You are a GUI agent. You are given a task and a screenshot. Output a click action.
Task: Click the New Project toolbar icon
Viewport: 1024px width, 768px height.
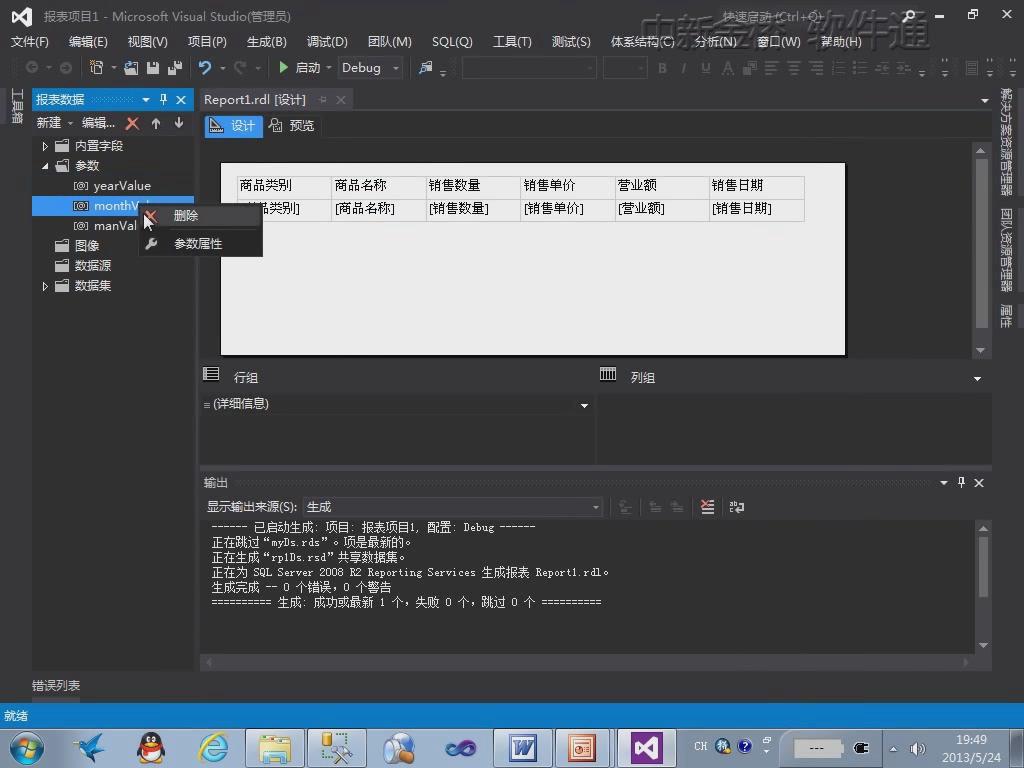click(x=97, y=67)
